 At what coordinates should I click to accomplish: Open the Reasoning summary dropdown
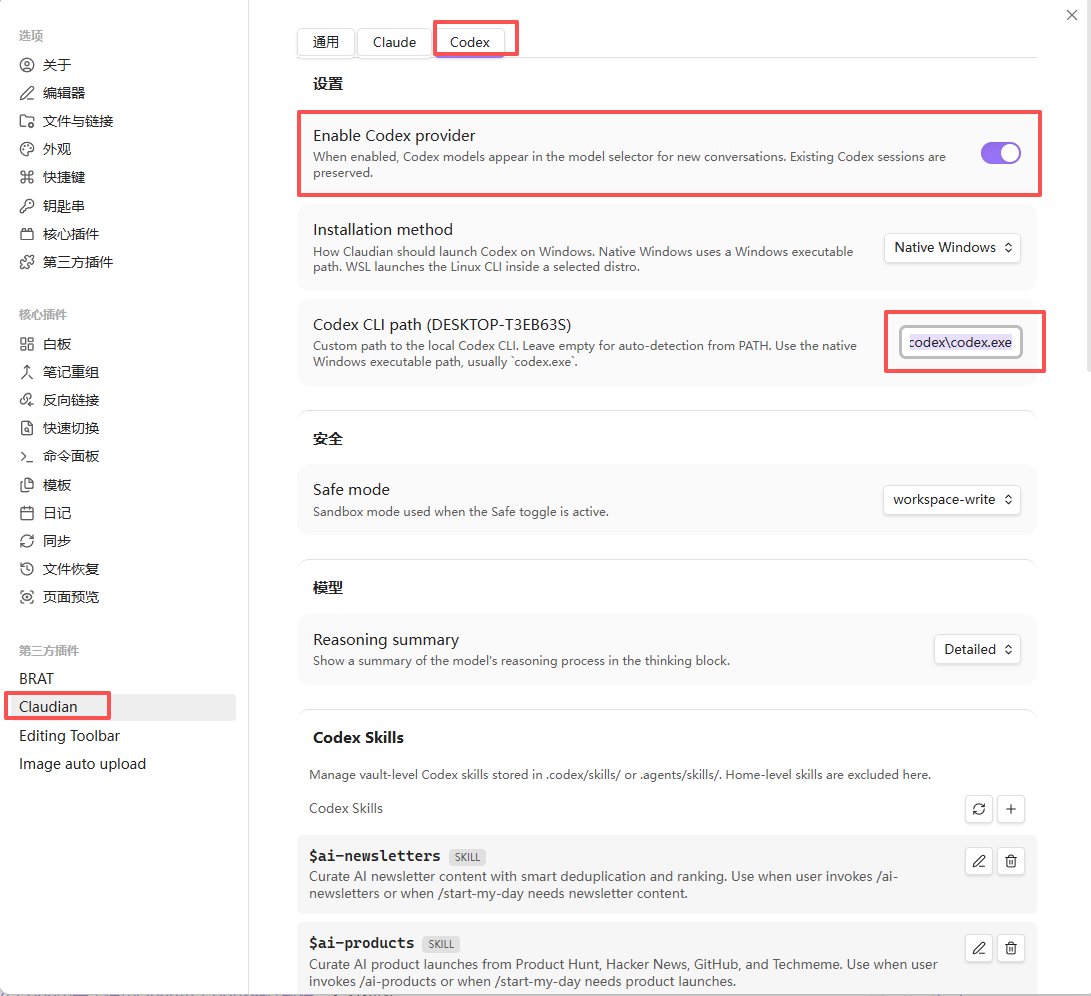point(977,649)
